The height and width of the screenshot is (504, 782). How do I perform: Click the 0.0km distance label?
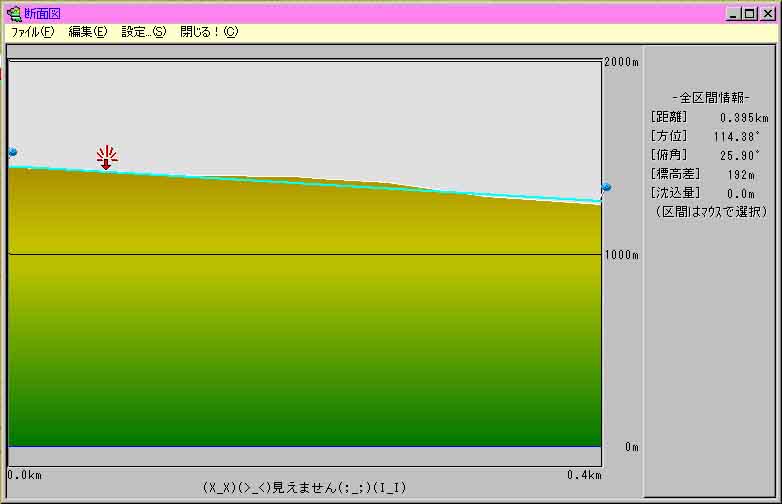click(25, 475)
